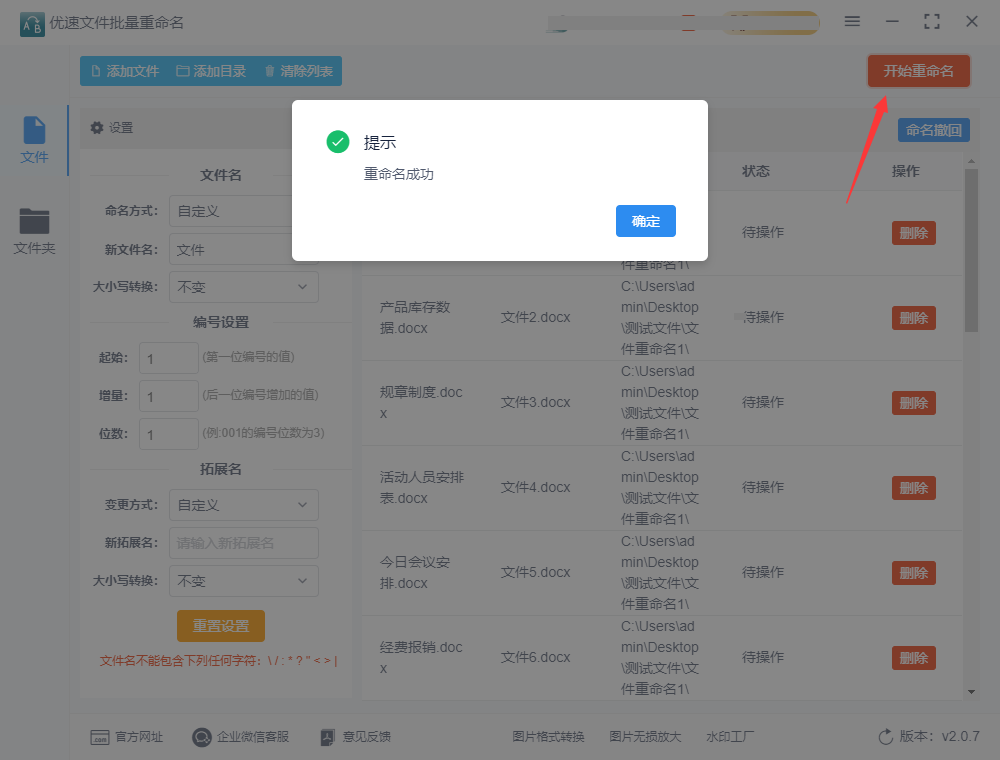Click the version refresh icon

[885, 736]
